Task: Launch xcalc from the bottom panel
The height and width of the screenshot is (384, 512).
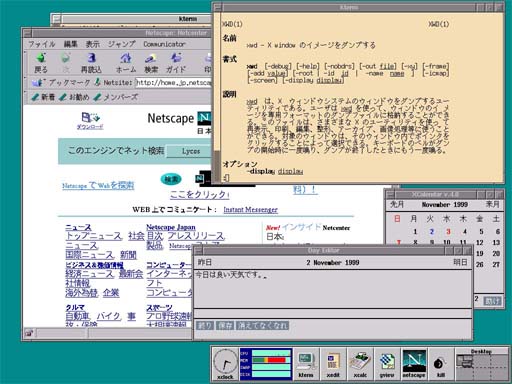Action: [x=360, y=364]
